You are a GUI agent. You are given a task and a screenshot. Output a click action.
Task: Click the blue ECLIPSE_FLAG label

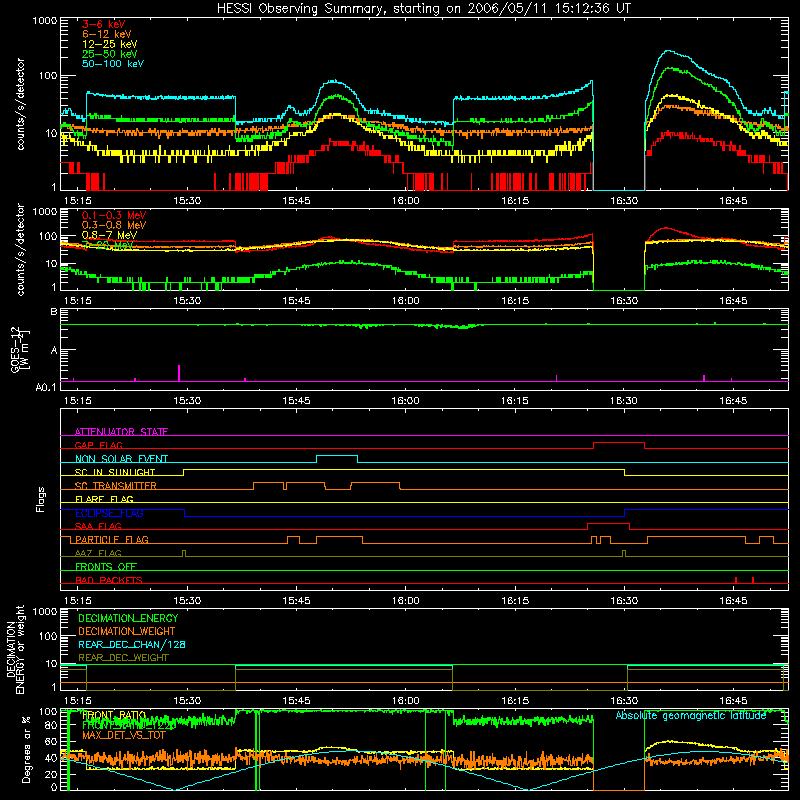click(109, 513)
